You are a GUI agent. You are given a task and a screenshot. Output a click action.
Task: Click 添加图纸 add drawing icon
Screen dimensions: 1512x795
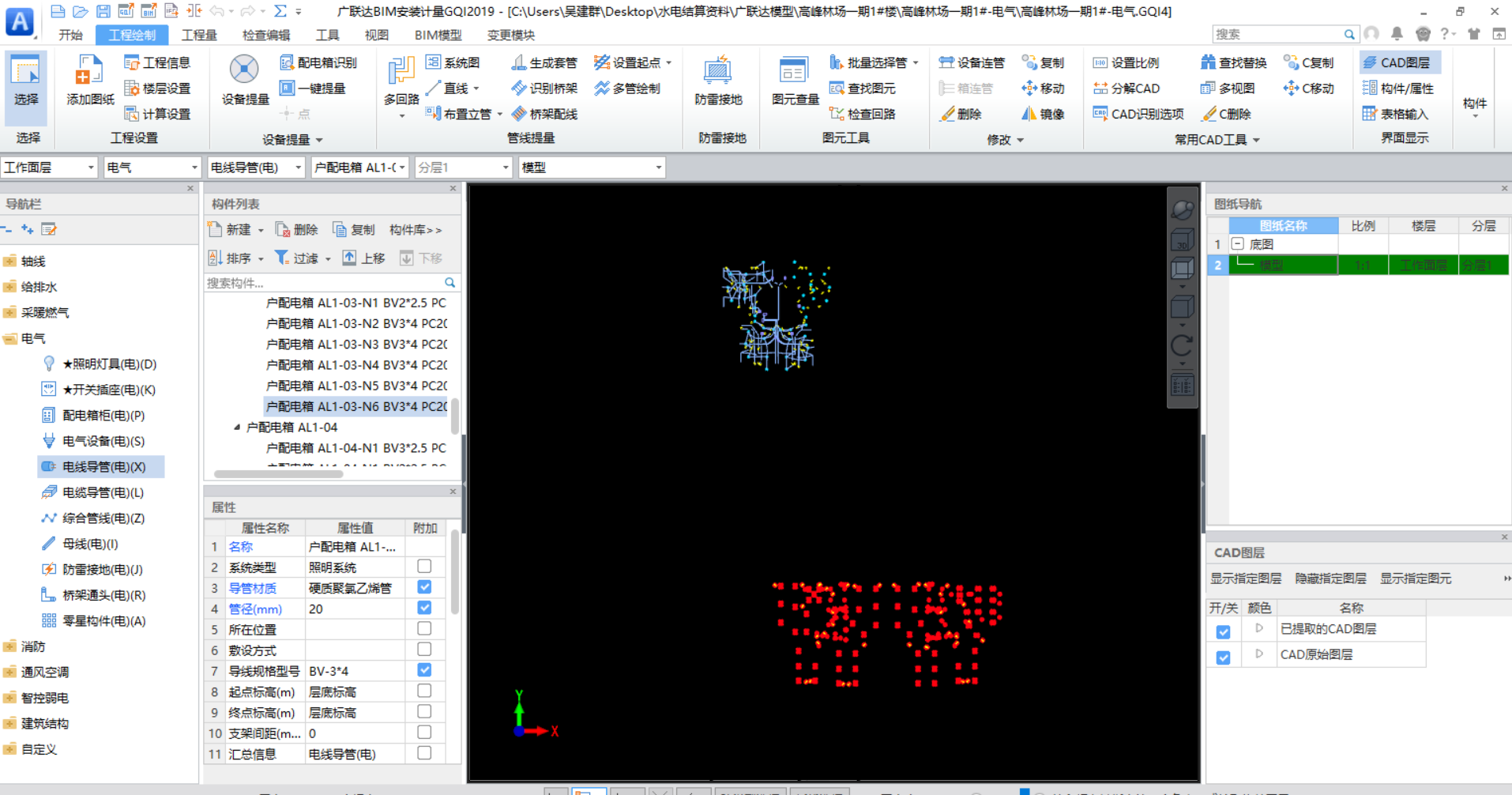click(x=89, y=81)
